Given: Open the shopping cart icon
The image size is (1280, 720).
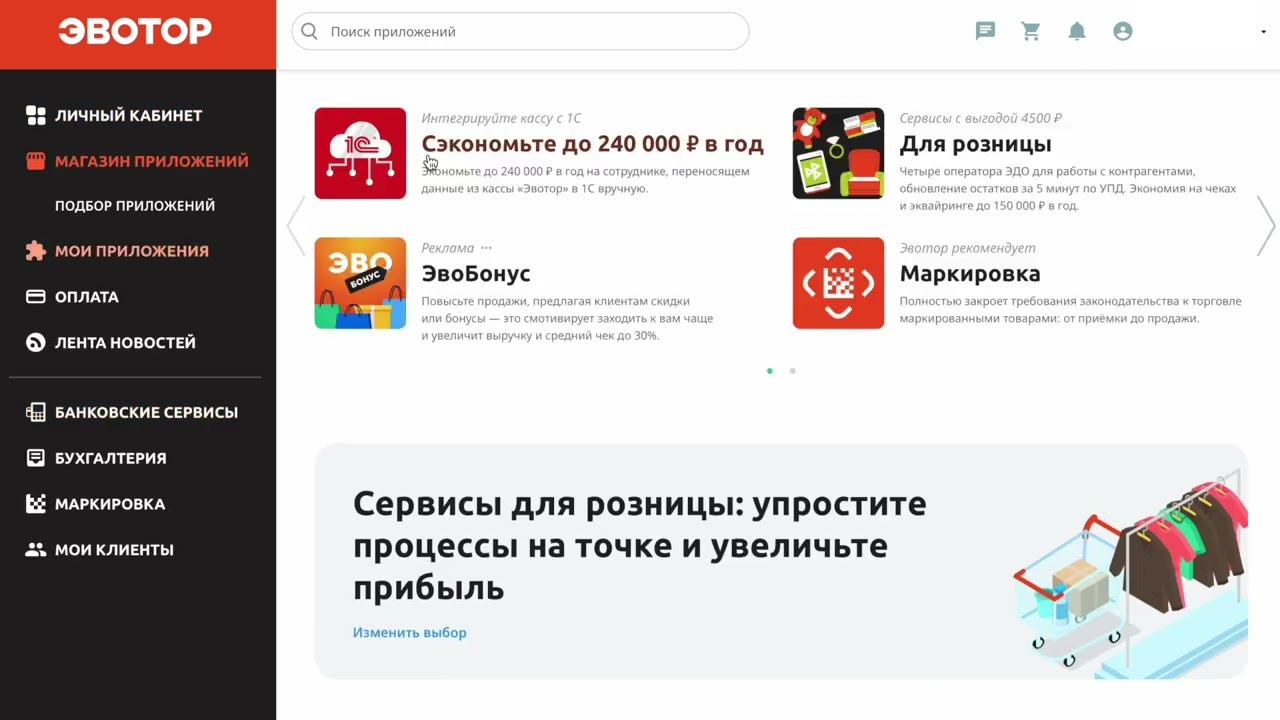Looking at the screenshot, I should pyautogui.click(x=1031, y=31).
